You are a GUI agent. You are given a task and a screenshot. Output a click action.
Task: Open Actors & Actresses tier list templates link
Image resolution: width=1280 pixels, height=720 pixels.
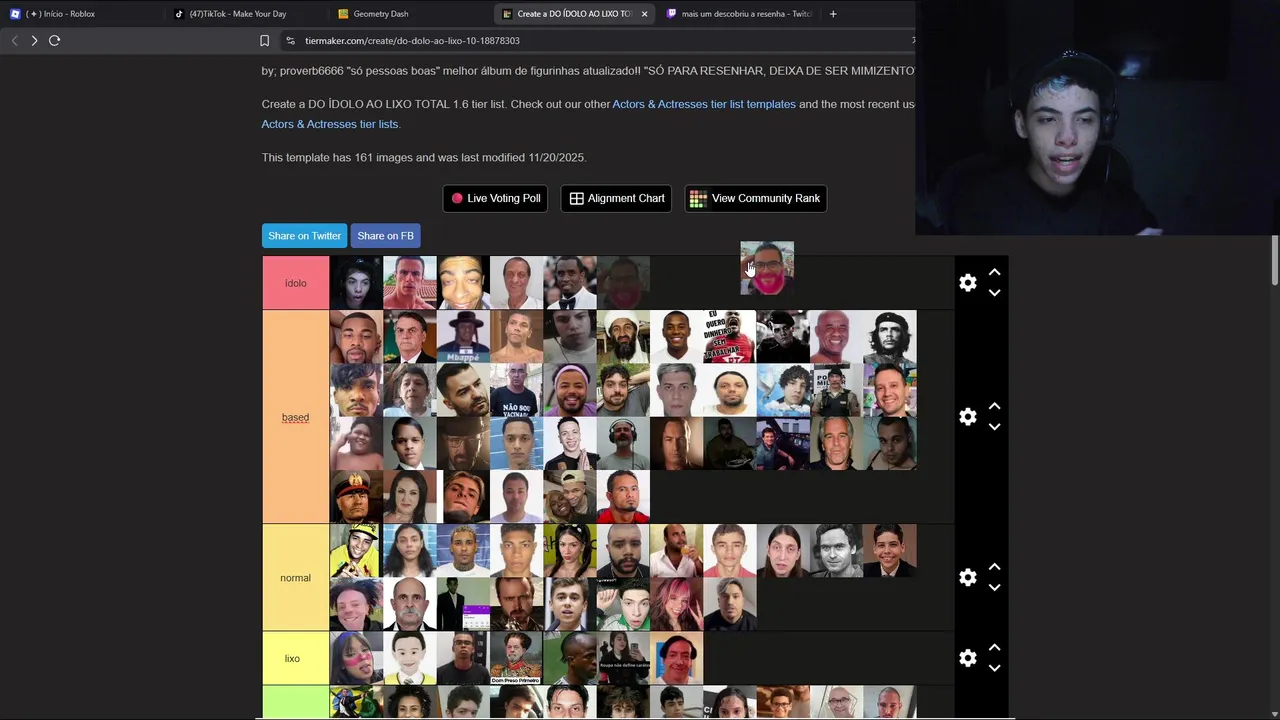pyautogui.click(x=704, y=104)
